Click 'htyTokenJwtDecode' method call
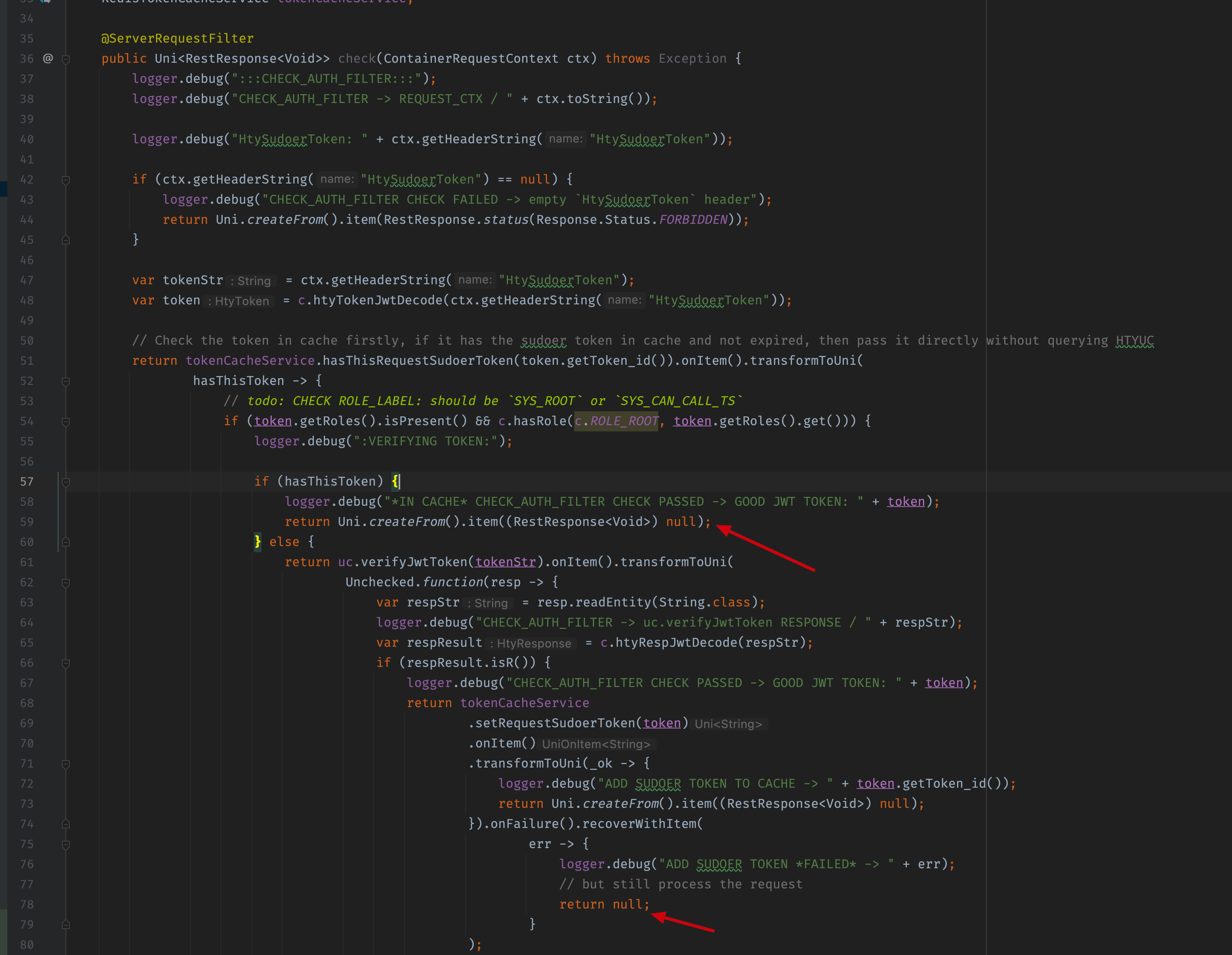 pos(378,301)
